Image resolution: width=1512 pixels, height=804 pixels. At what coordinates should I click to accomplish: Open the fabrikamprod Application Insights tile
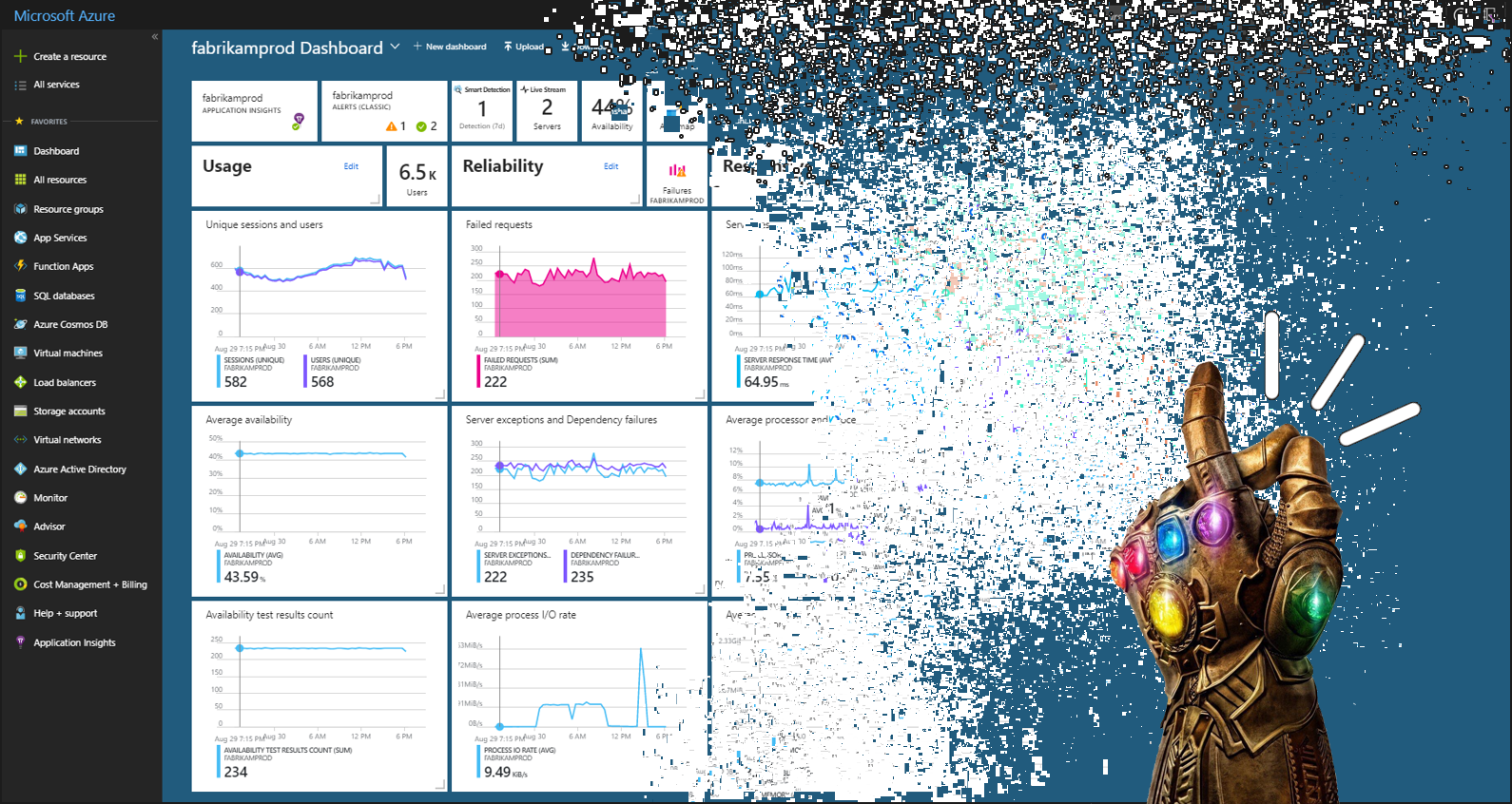[255, 111]
